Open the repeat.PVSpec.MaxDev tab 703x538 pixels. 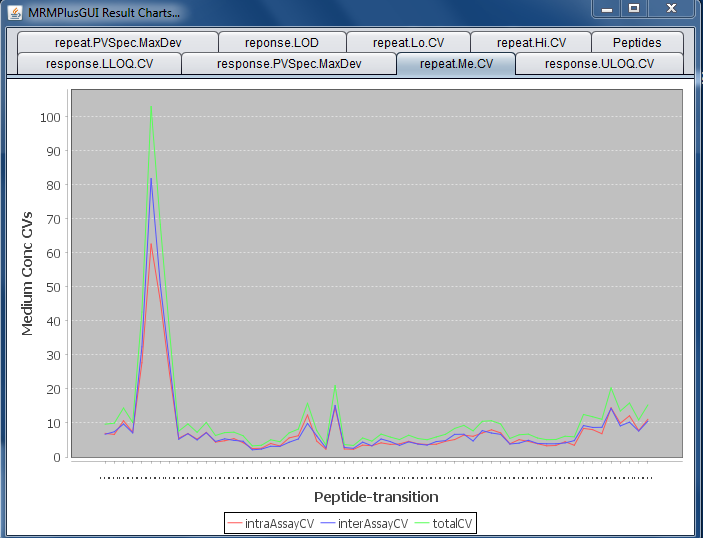(x=118, y=43)
